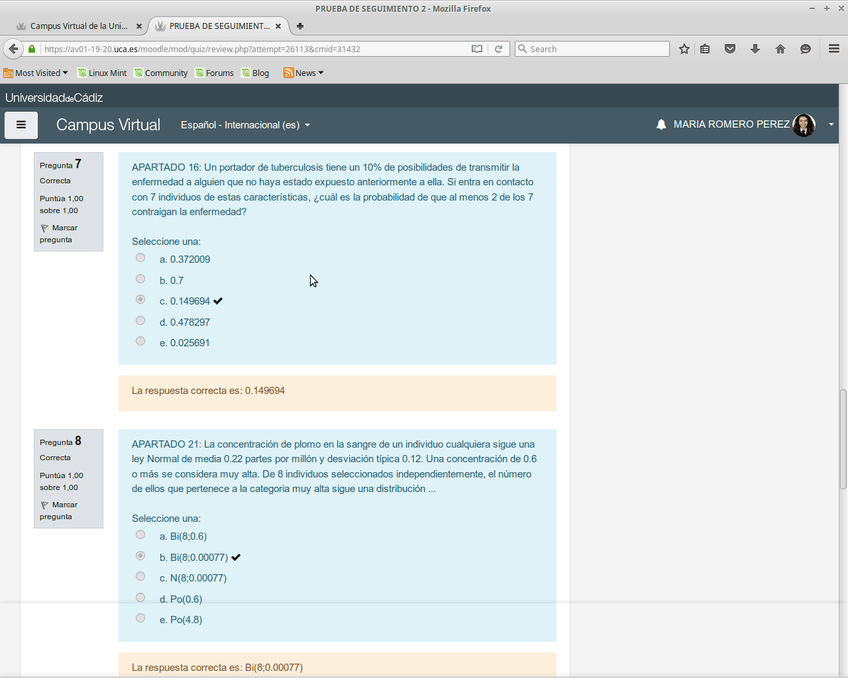This screenshot has width=848, height=678.
Task: Open the Español - Internacional language dropdown
Action: tap(245, 125)
